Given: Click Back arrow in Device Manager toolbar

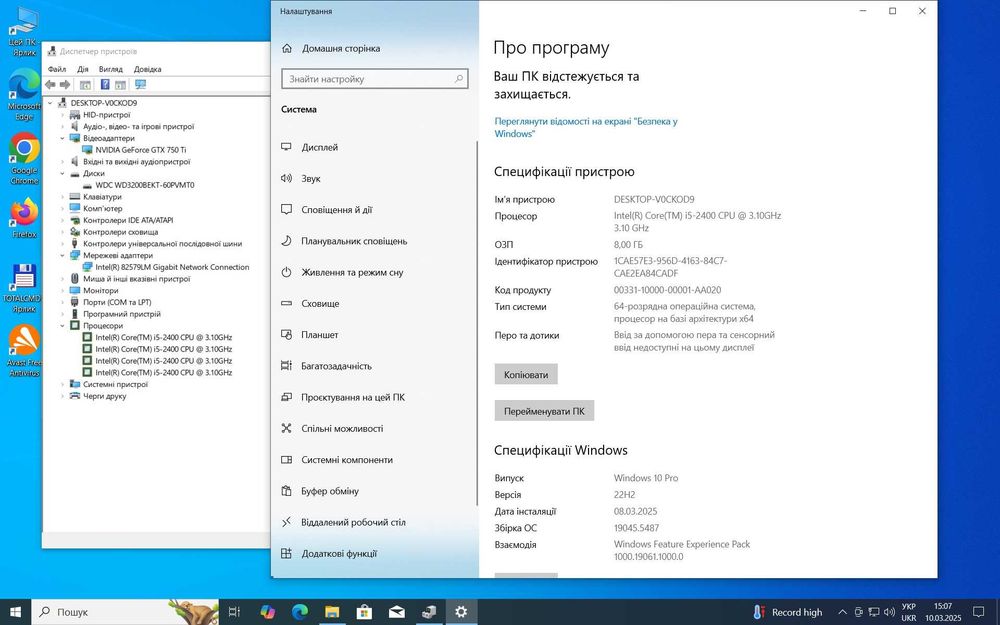Looking at the screenshot, I should (x=50, y=84).
